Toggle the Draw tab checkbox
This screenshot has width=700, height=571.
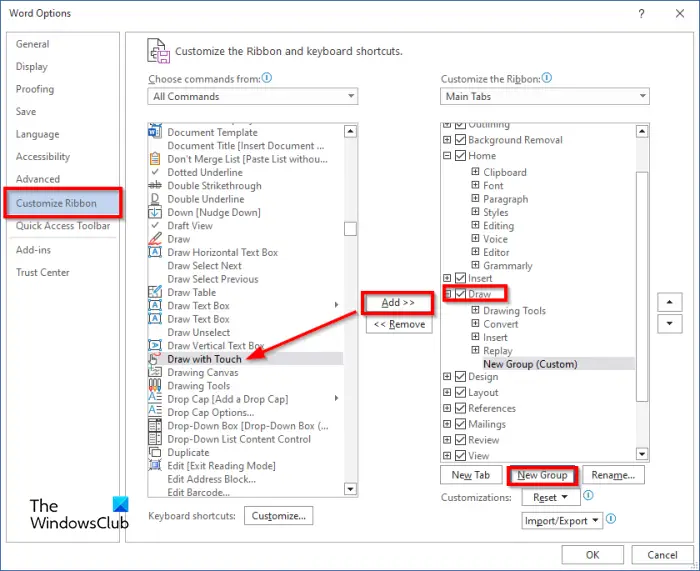[460, 294]
